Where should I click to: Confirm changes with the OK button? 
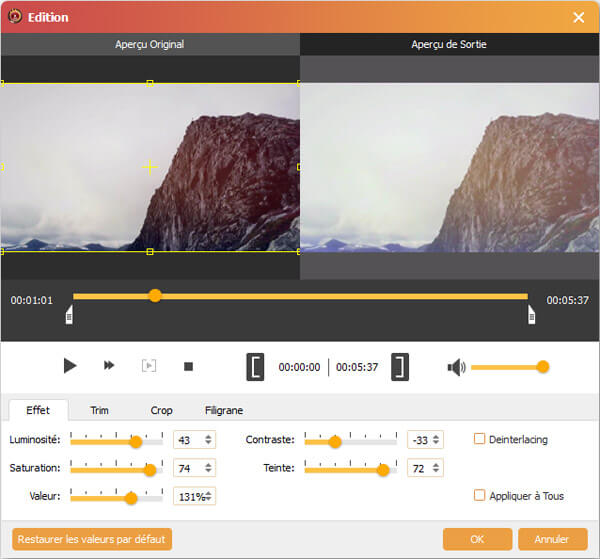click(477, 539)
